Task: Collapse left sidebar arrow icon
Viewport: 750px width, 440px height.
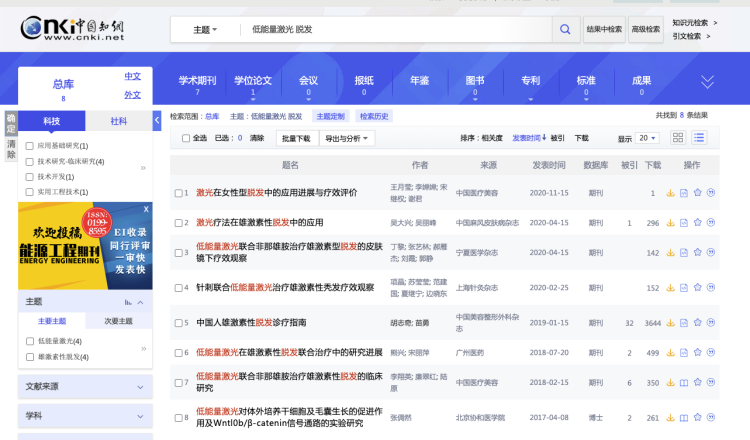Action: click(157, 121)
